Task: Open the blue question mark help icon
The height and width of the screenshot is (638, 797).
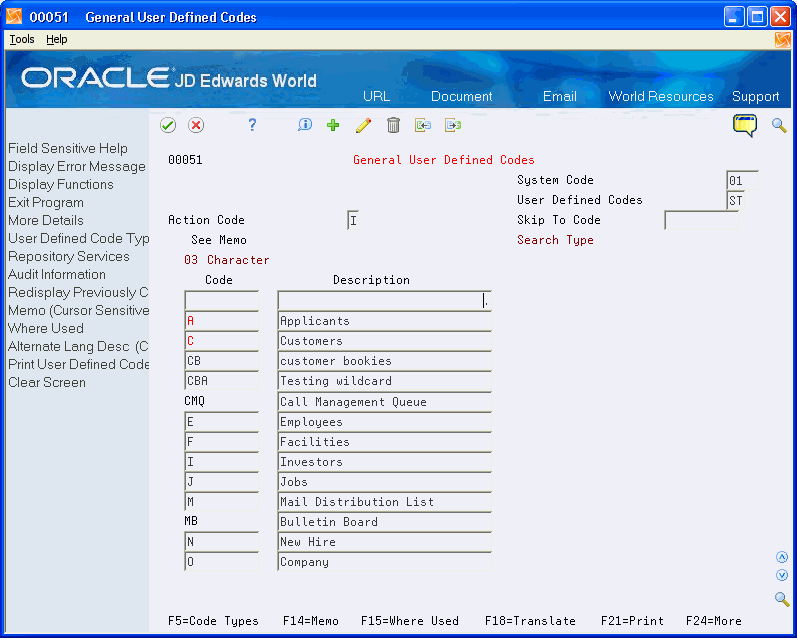Action: 252,125
